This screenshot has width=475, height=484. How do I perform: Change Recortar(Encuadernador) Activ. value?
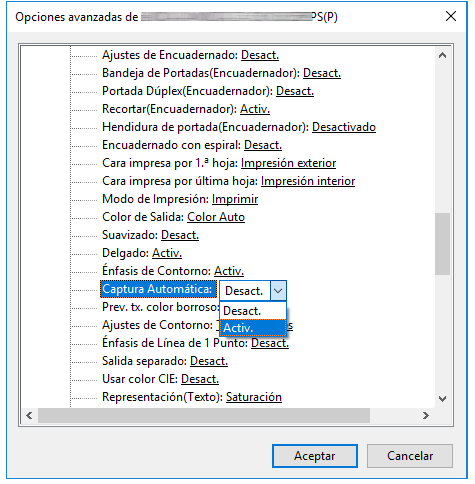pyautogui.click(x=255, y=109)
